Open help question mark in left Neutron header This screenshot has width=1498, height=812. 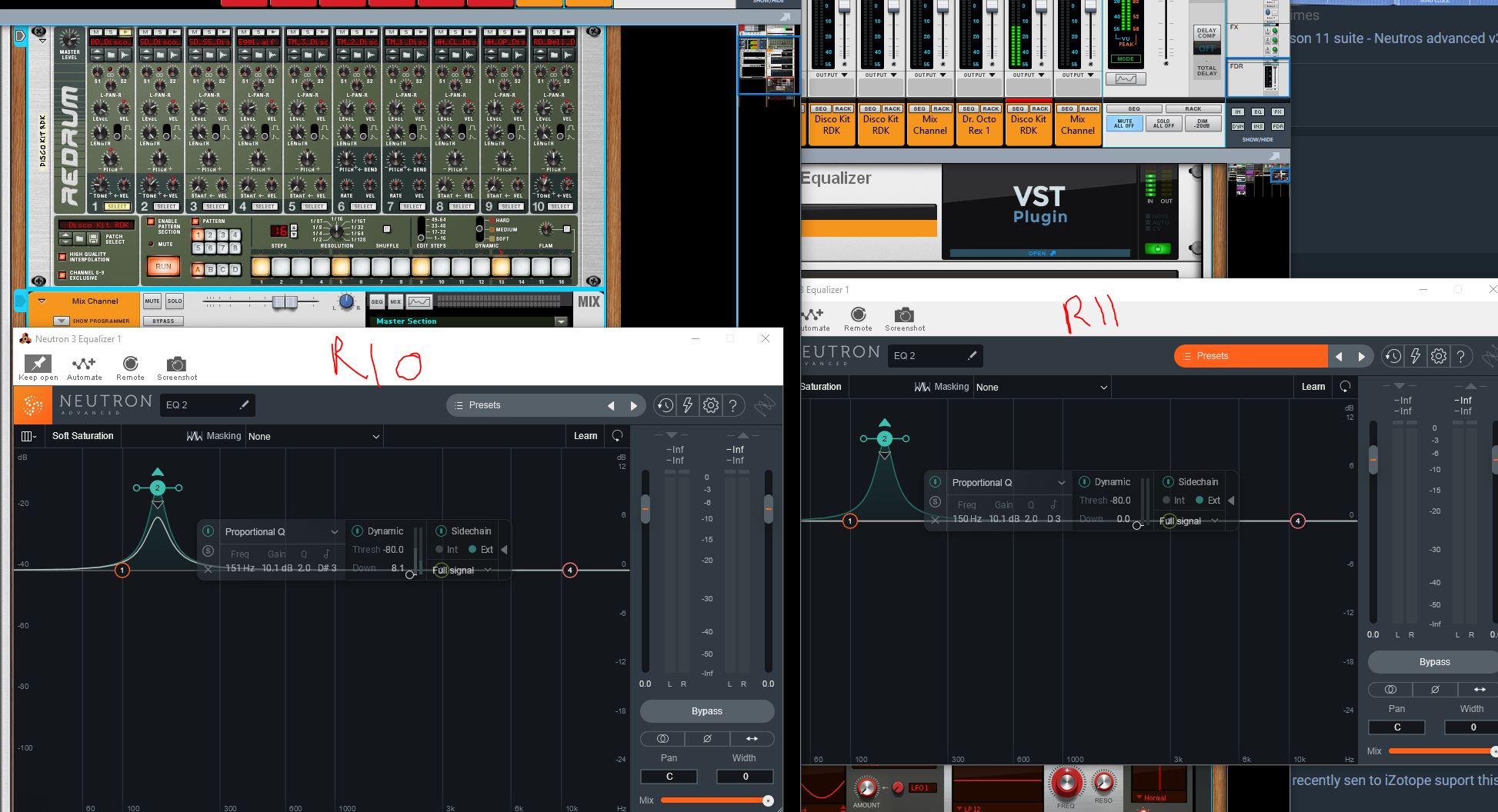tap(733, 405)
